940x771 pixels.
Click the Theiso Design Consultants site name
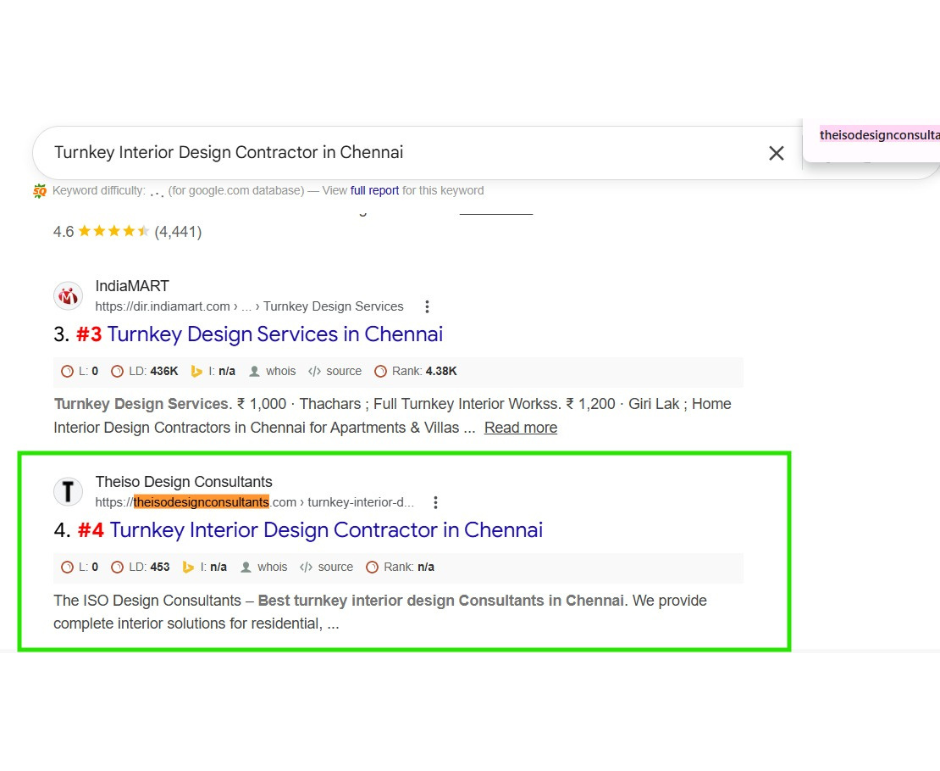tap(183, 482)
